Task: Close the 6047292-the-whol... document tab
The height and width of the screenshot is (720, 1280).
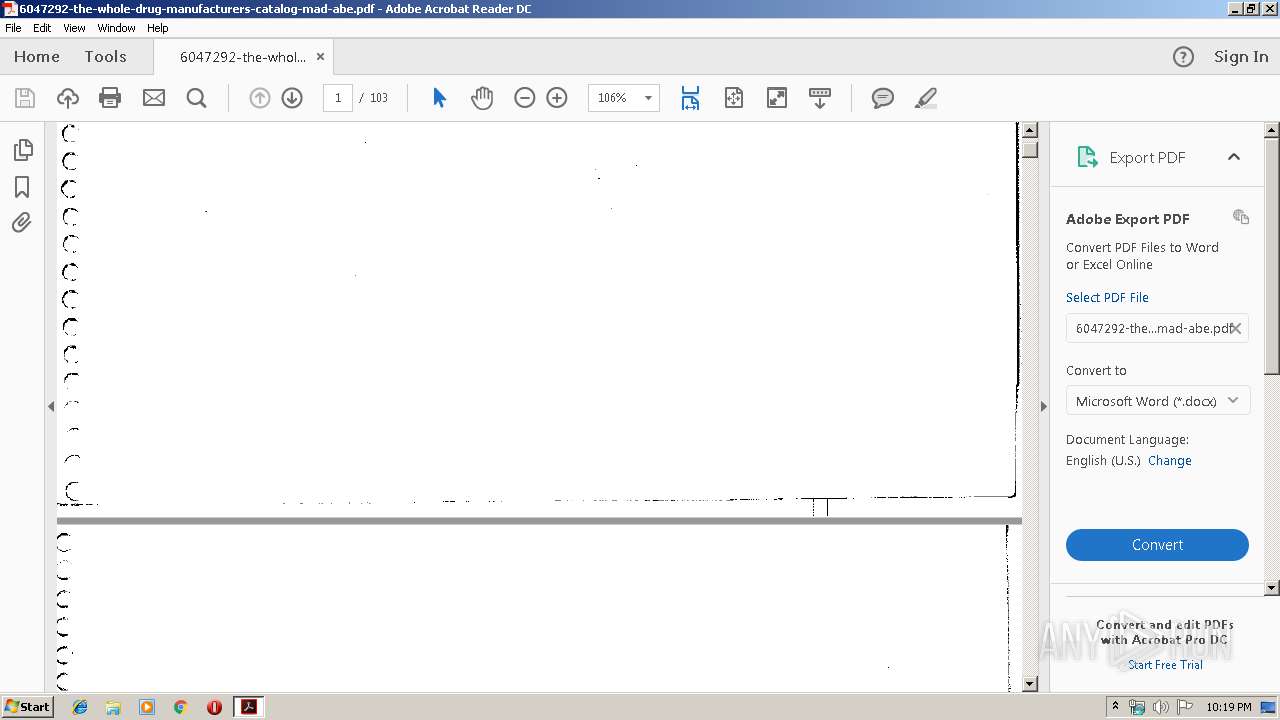Action: [320, 57]
